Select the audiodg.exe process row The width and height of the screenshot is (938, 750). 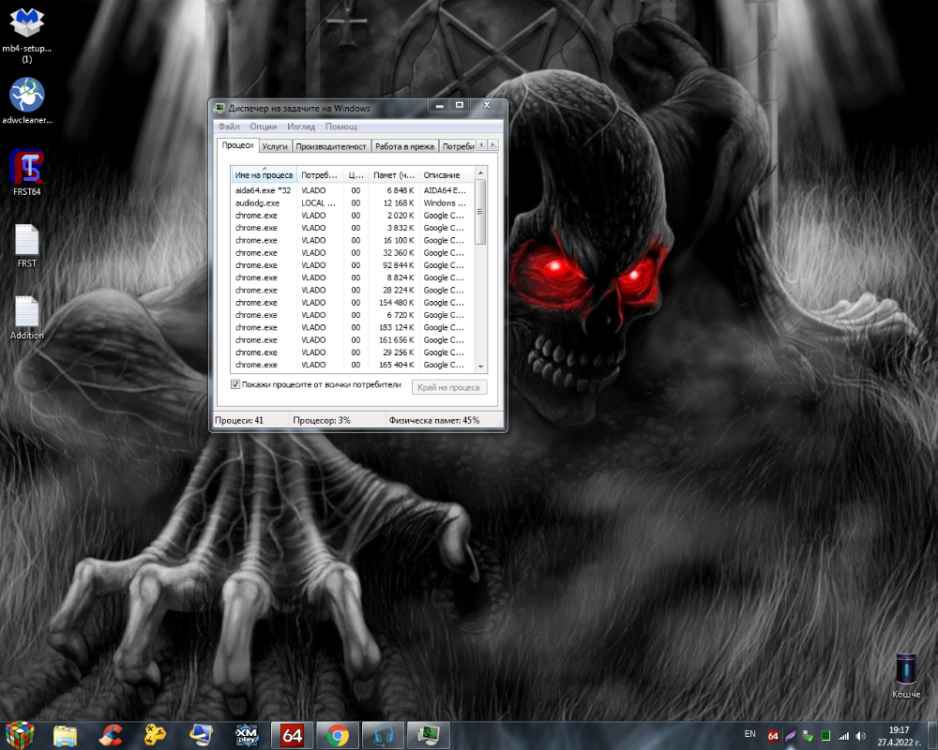(x=353, y=203)
